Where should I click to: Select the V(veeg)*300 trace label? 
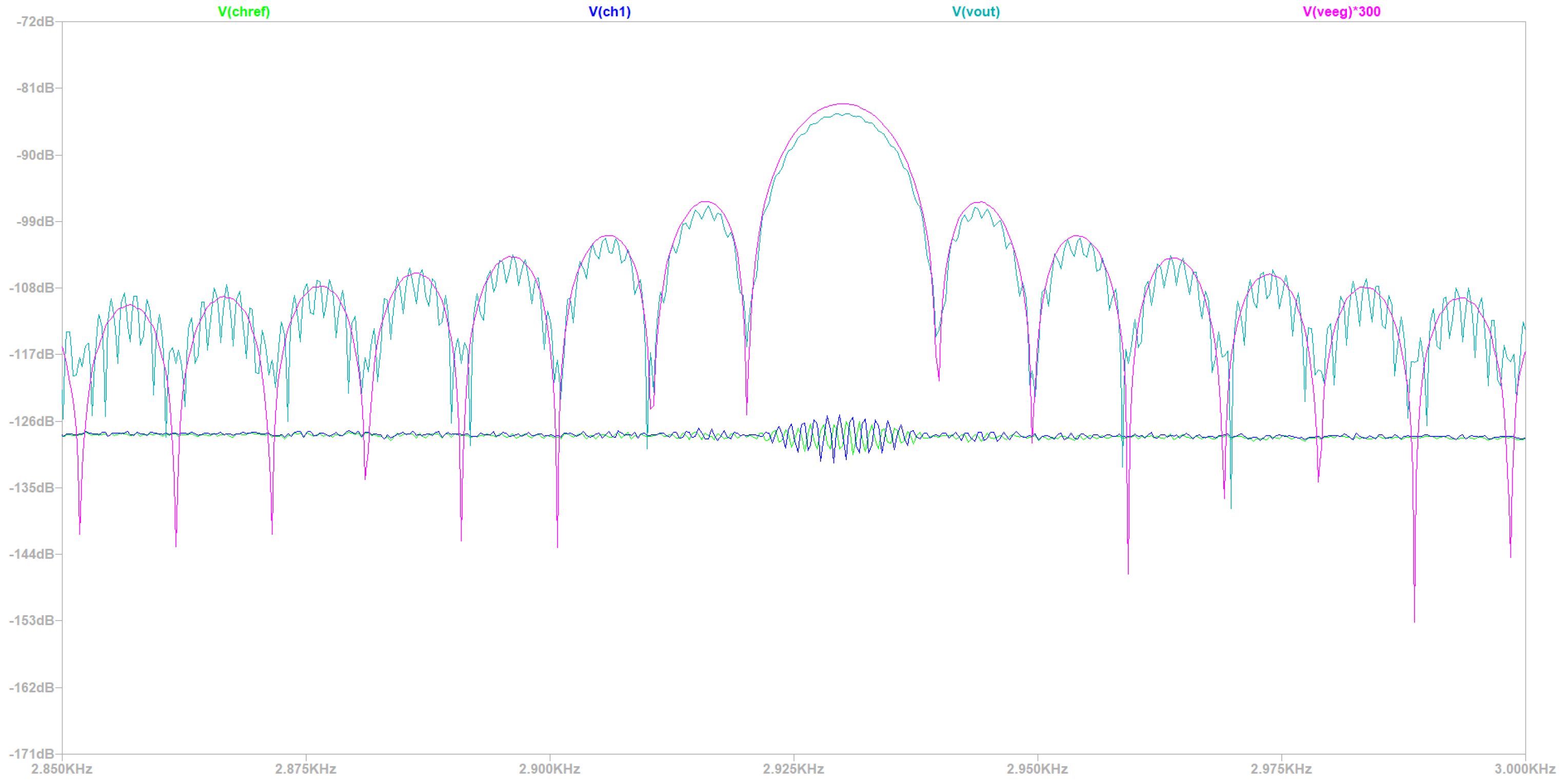click(x=1341, y=12)
